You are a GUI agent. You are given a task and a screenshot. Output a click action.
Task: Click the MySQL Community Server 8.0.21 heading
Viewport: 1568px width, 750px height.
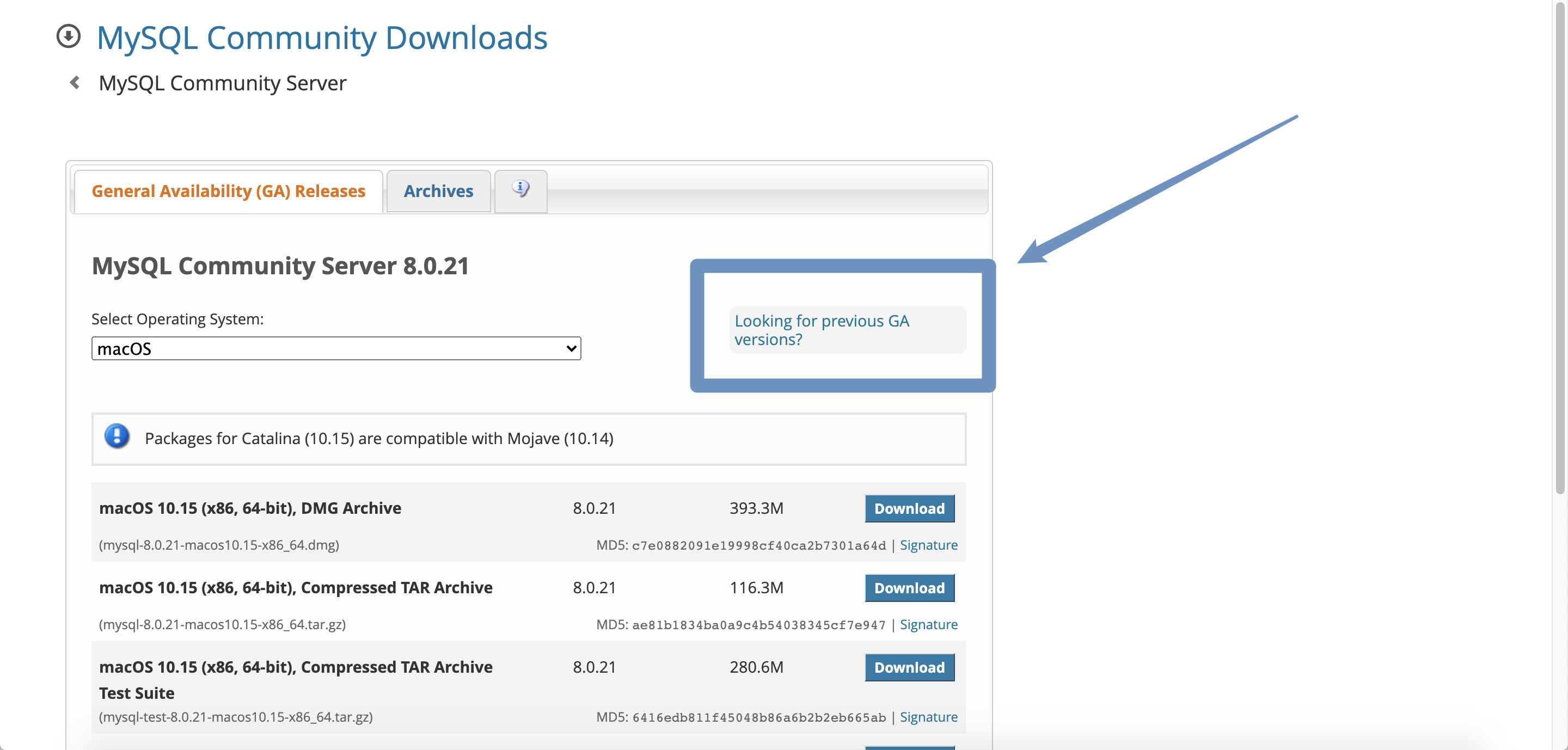[280, 266]
